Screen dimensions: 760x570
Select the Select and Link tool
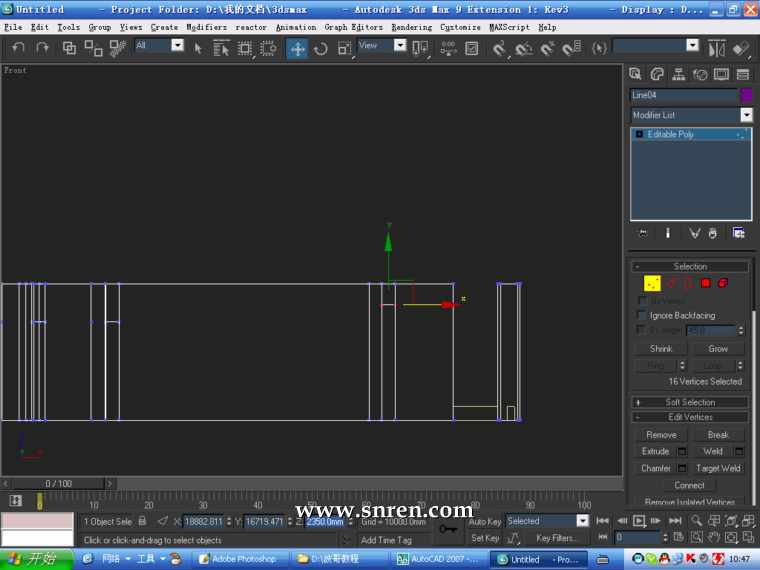pyautogui.click(x=69, y=48)
